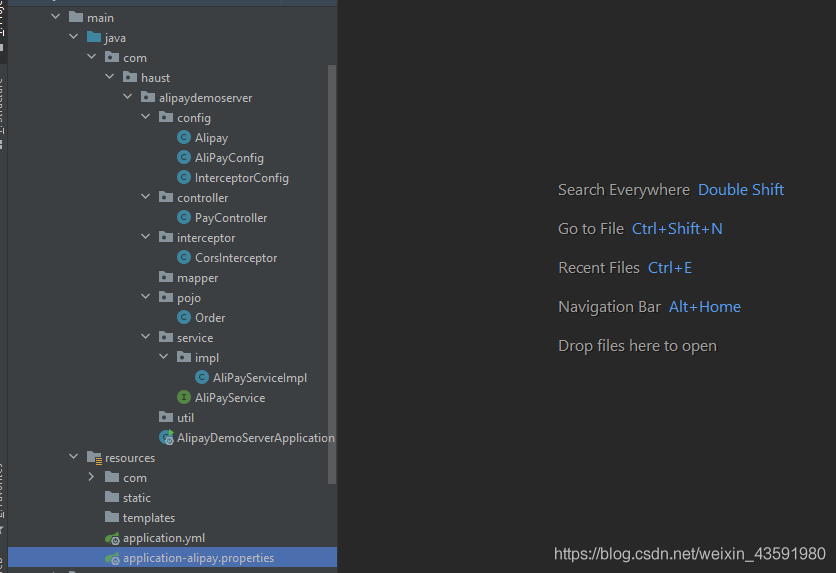Click the AliPayConfig class icon
The image size is (836, 573).
(x=184, y=158)
